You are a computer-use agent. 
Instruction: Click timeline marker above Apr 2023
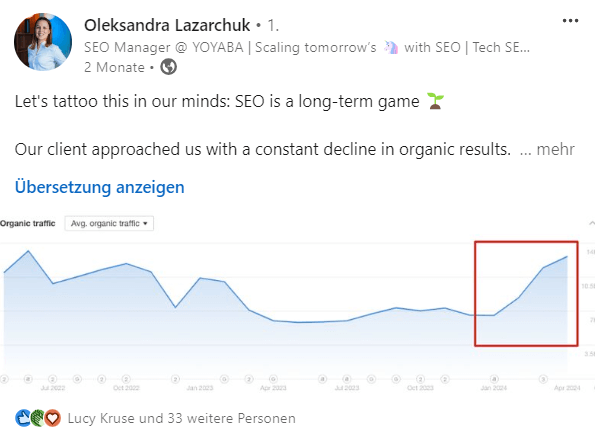[x=273, y=379]
